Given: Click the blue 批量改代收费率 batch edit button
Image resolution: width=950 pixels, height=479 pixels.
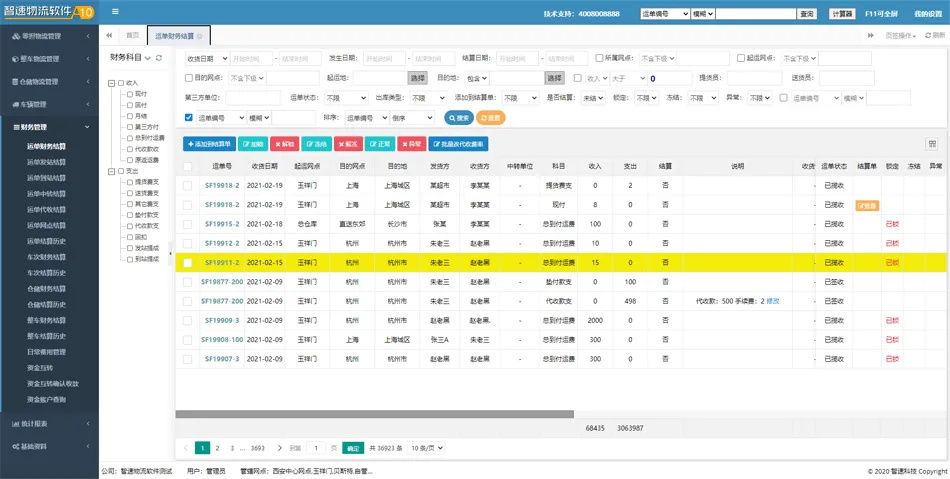Looking at the screenshot, I should tap(458, 144).
